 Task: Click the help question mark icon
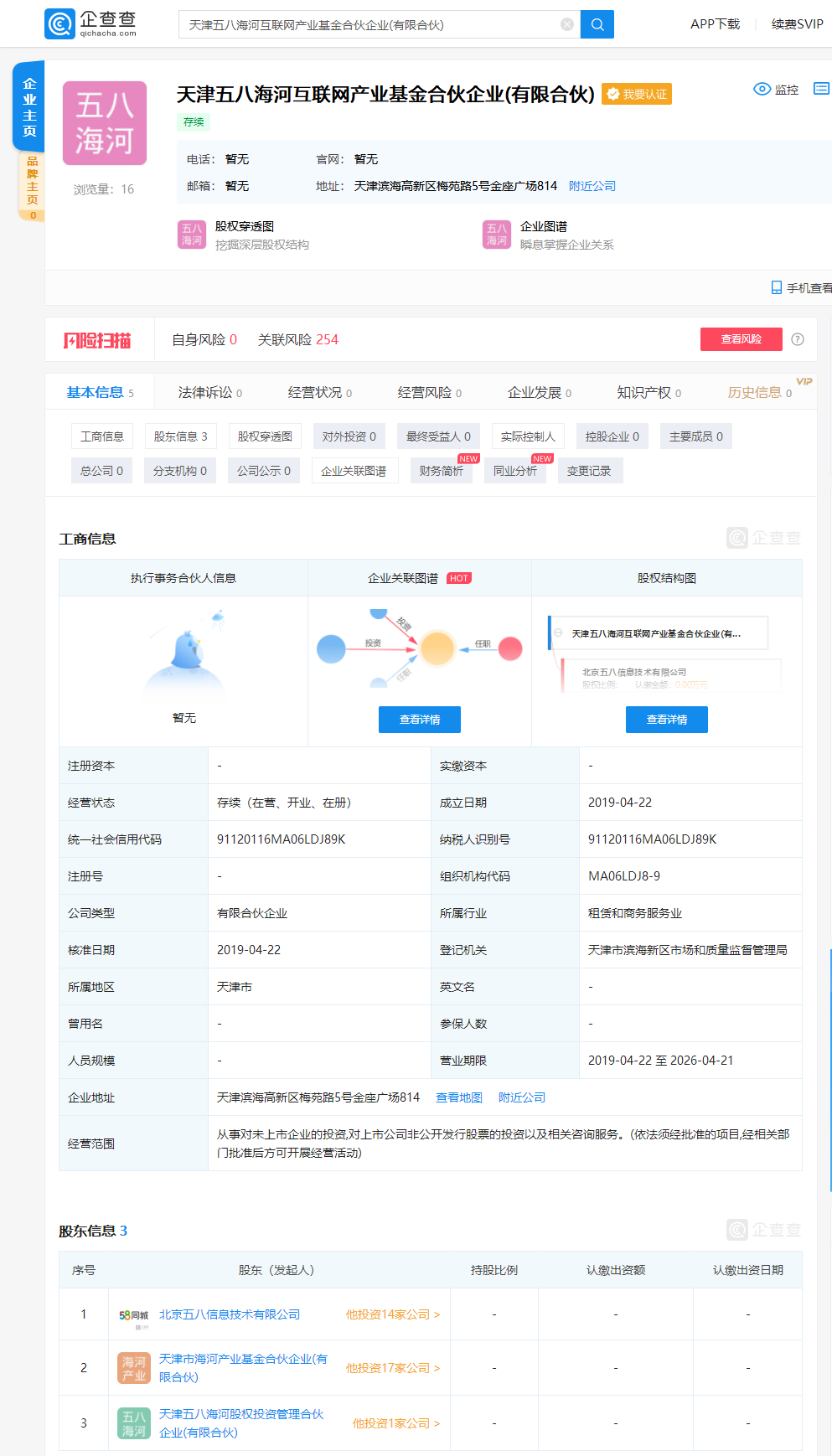[798, 339]
